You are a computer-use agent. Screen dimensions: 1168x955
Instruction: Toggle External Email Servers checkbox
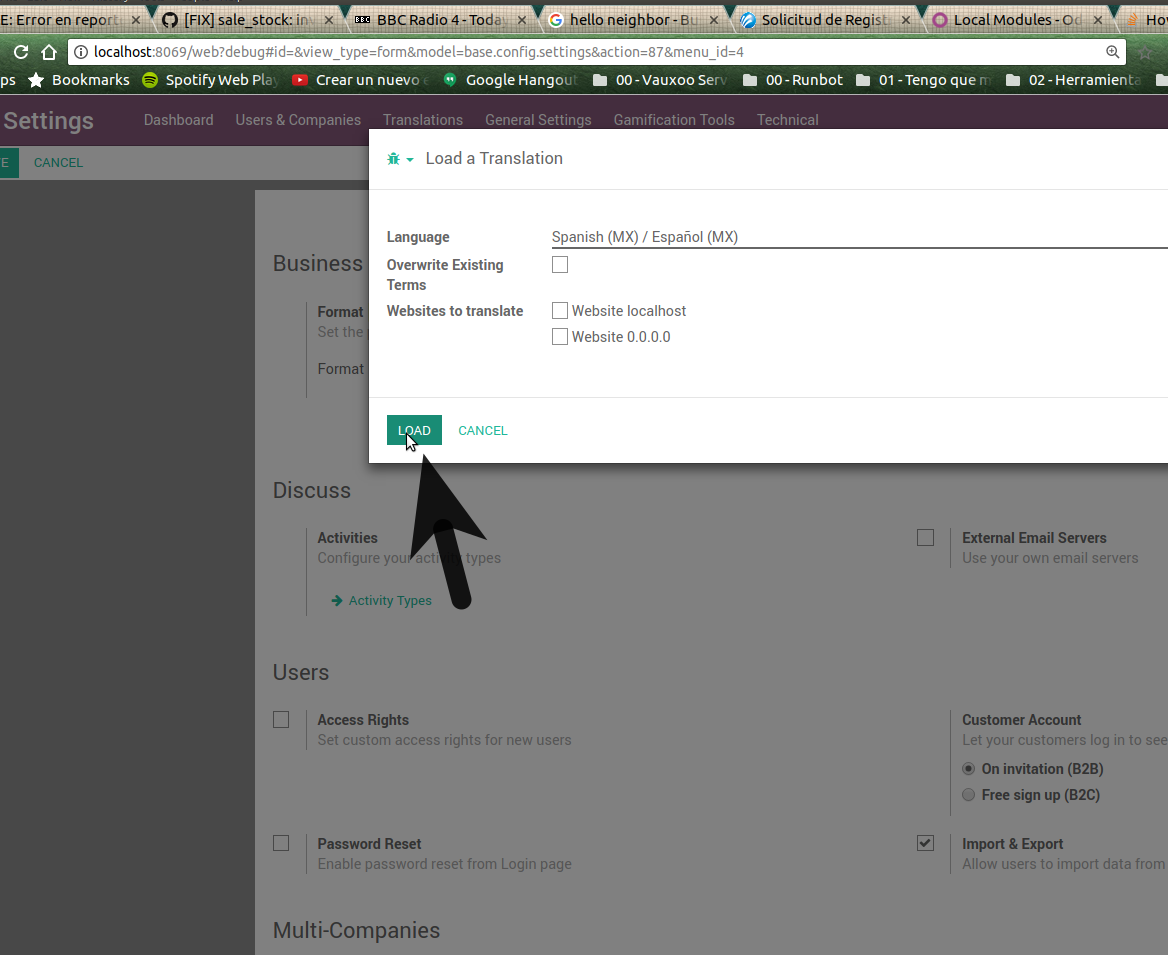click(925, 537)
